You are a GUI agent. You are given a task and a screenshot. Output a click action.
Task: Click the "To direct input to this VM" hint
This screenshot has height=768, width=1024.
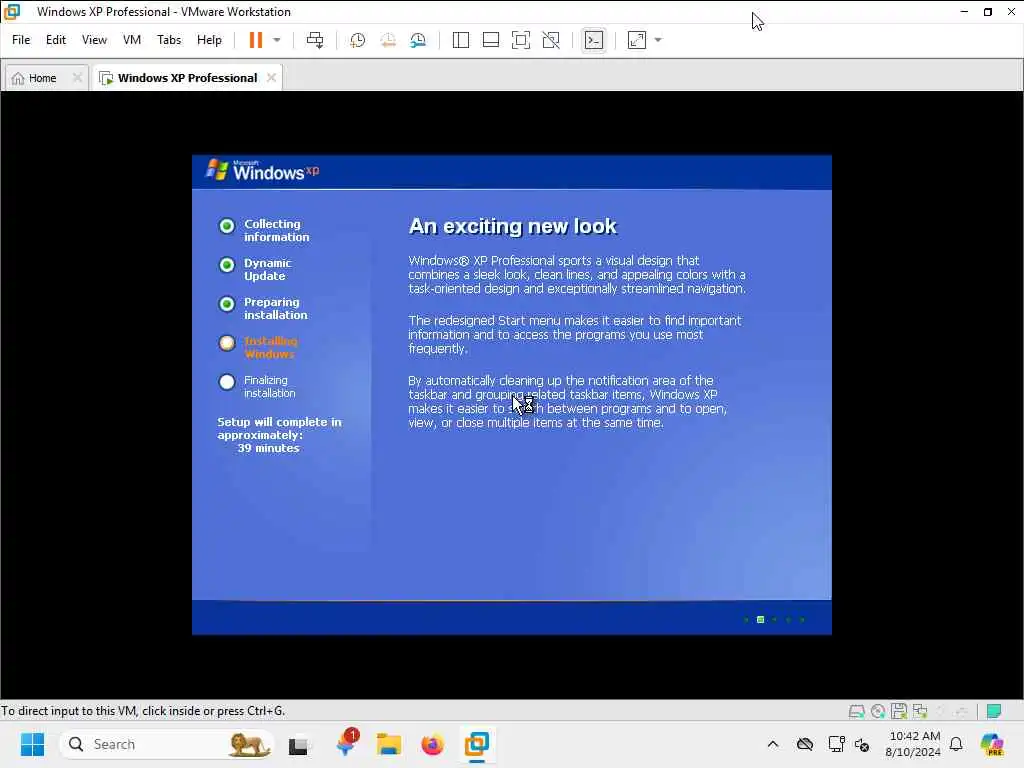pos(143,711)
